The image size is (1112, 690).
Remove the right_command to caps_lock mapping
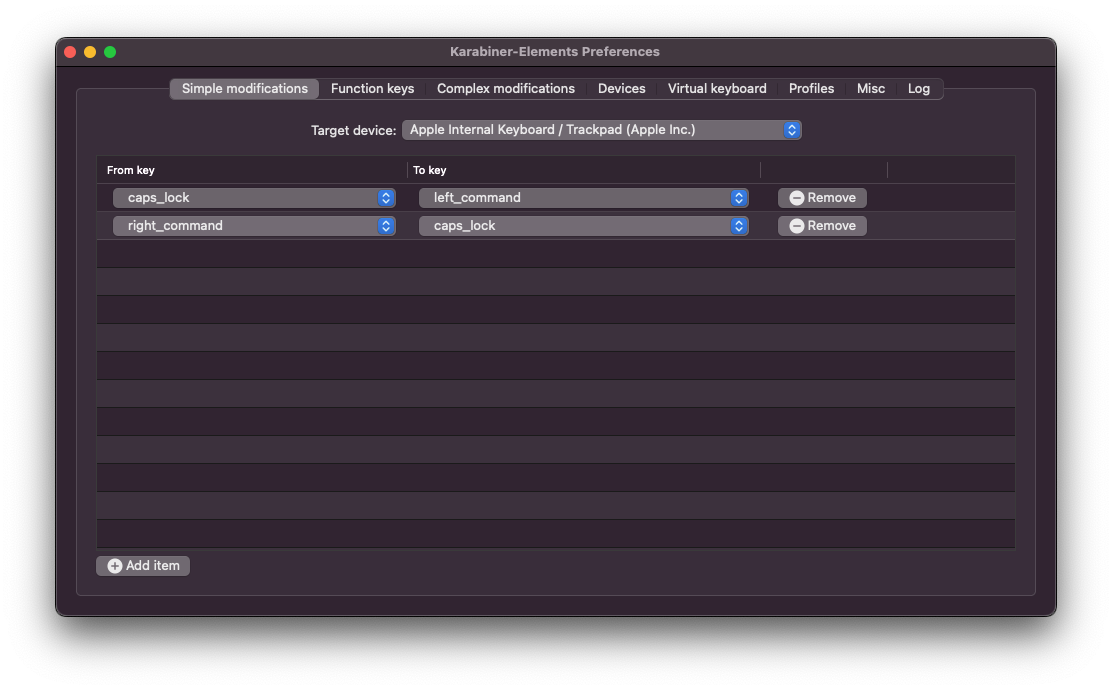click(822, 226)
